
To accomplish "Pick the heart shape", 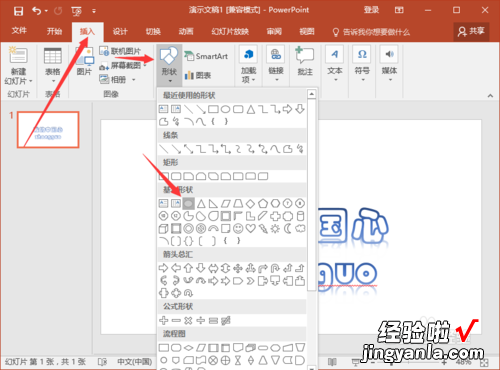I will pyautogui.click(x=250, y=229).
